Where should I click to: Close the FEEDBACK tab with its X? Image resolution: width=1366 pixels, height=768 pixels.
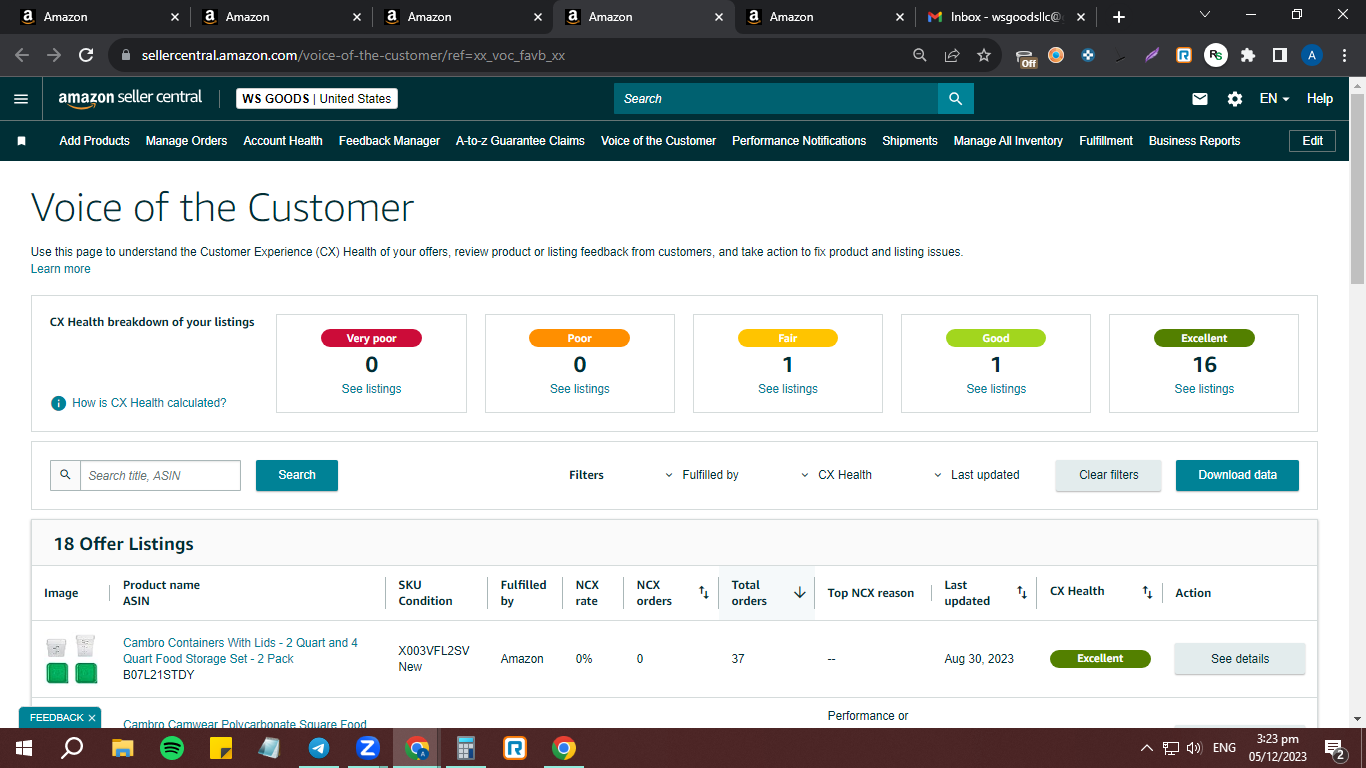click(92, 718)
